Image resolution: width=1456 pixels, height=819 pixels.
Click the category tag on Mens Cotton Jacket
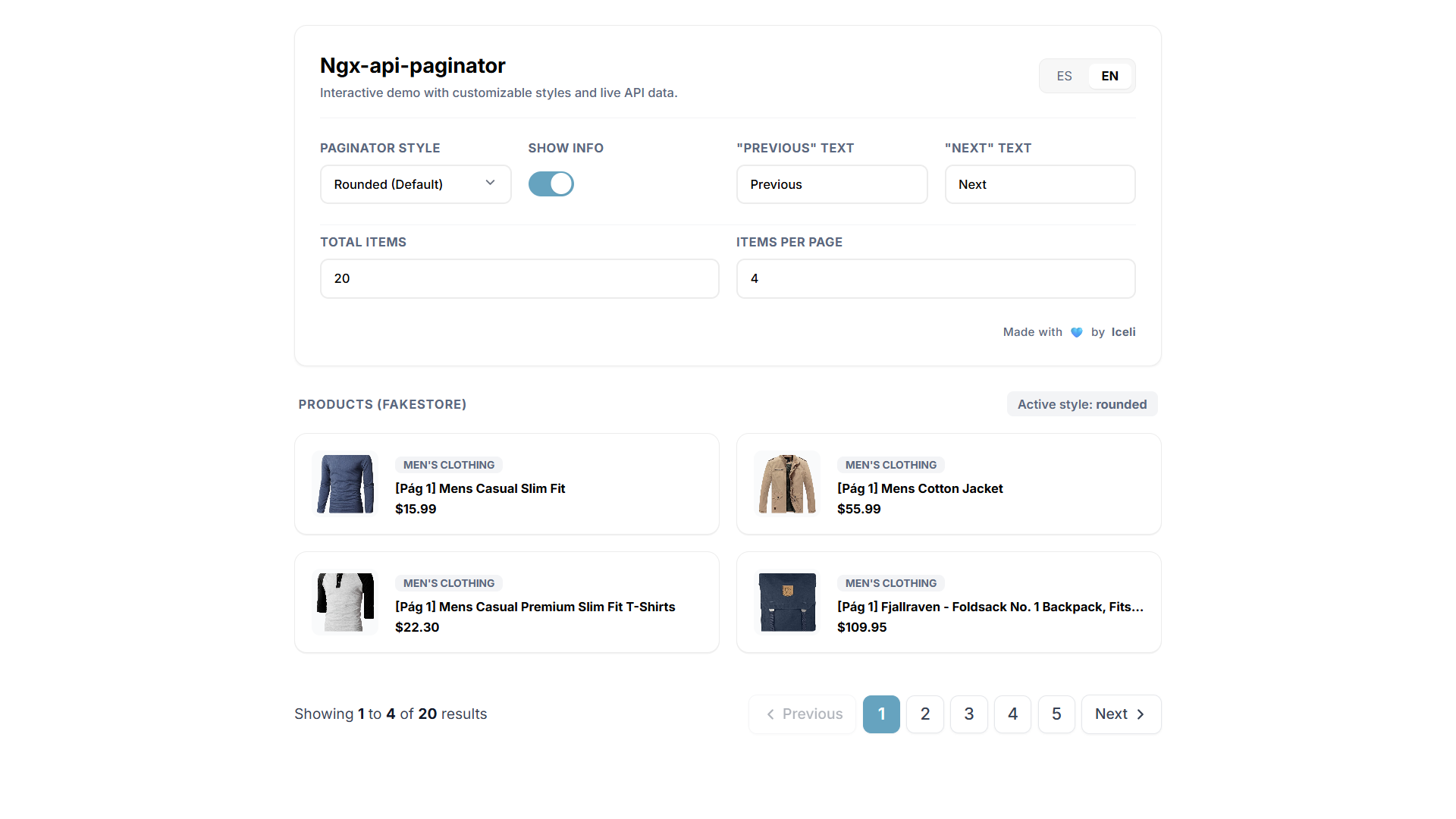pyautogui.click(x=891, y=465)
